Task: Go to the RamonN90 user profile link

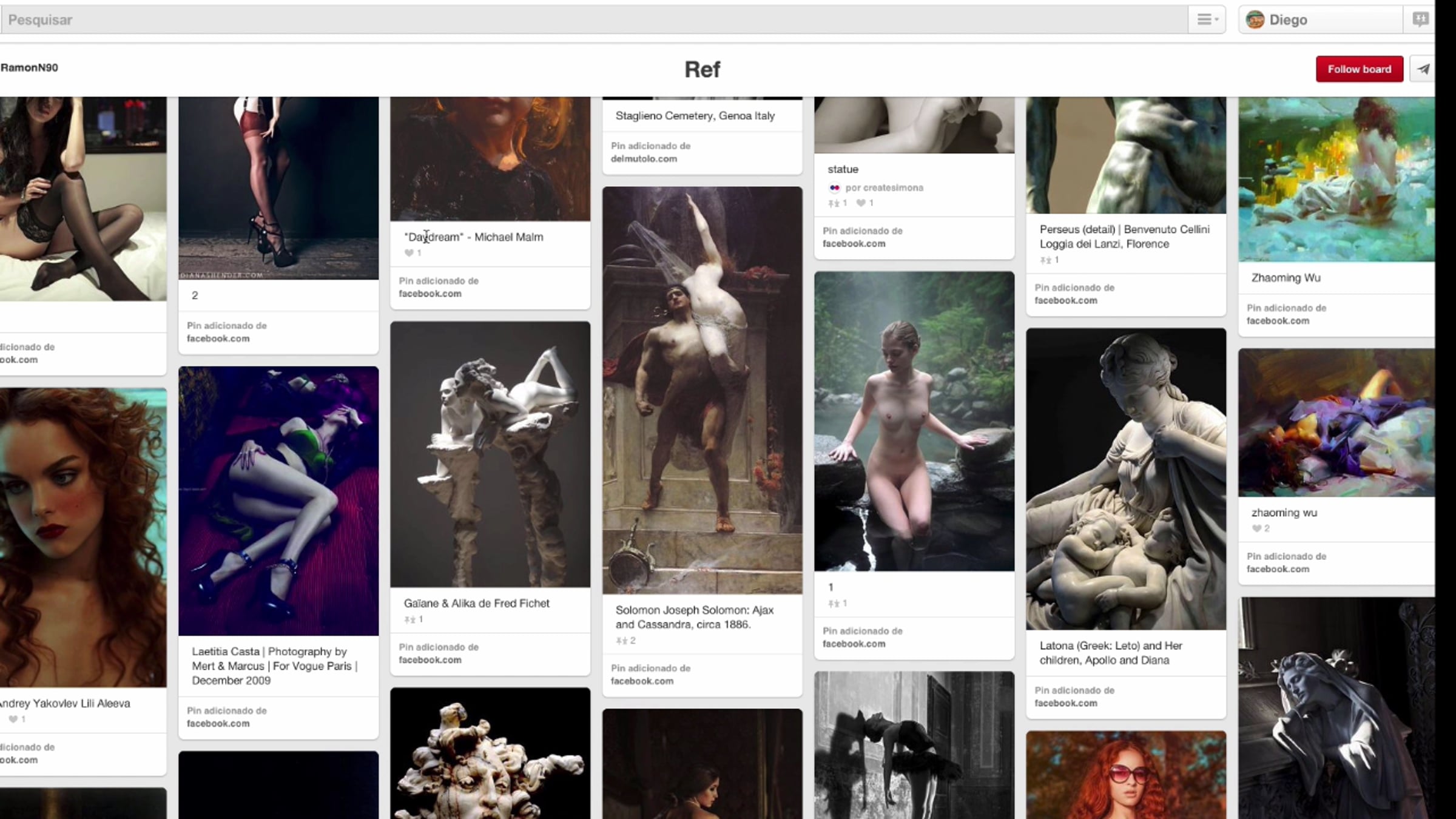Action: click(x=29, y=67)
